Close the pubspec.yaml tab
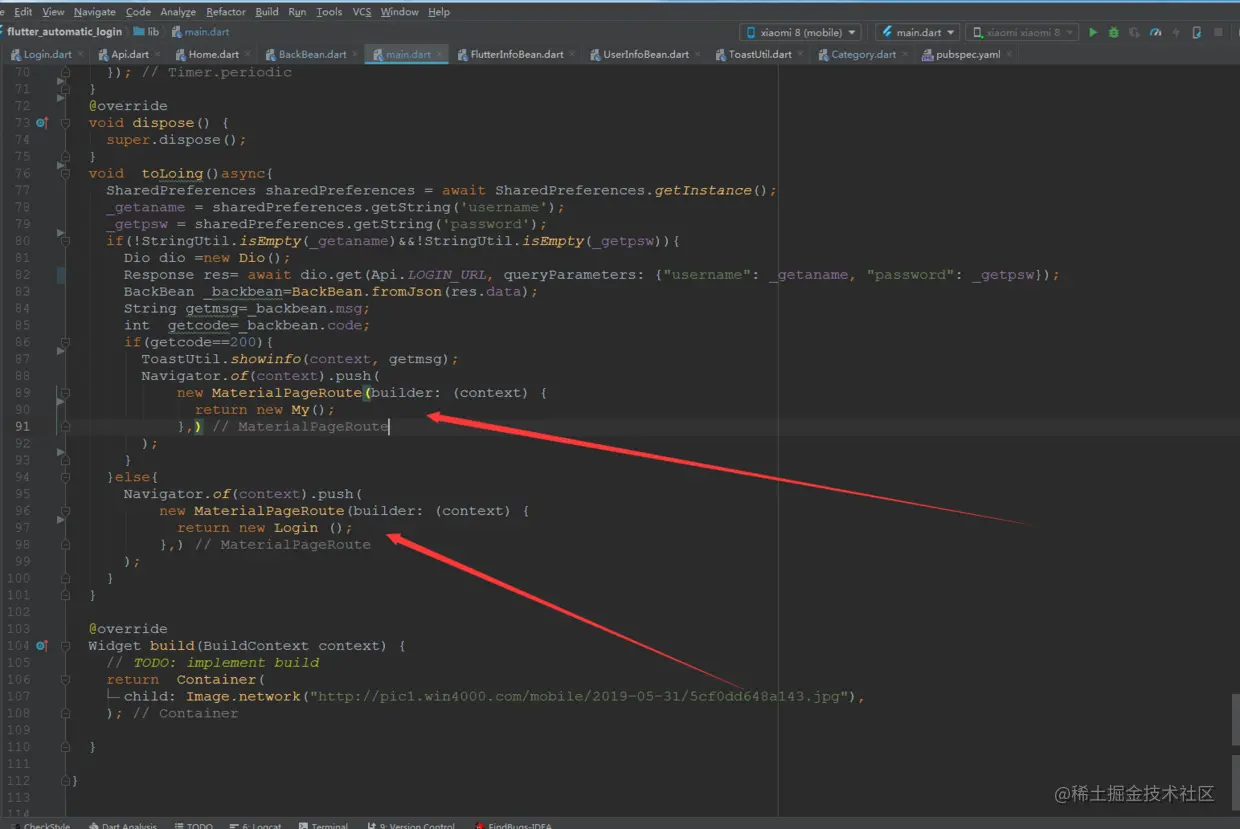 click(x=1010, y=55)
